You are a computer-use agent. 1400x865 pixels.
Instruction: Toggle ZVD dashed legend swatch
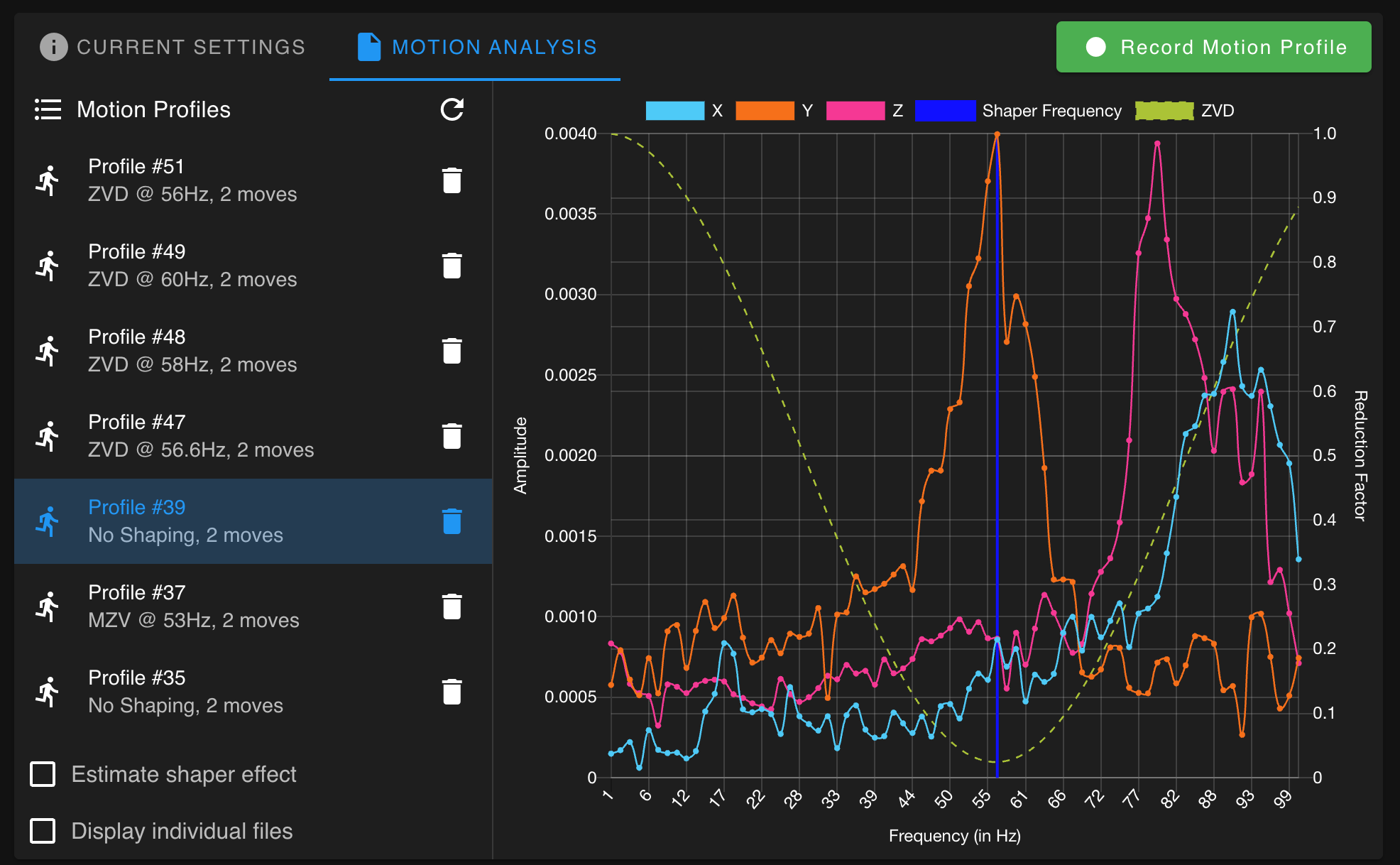tap(1164, 111)
